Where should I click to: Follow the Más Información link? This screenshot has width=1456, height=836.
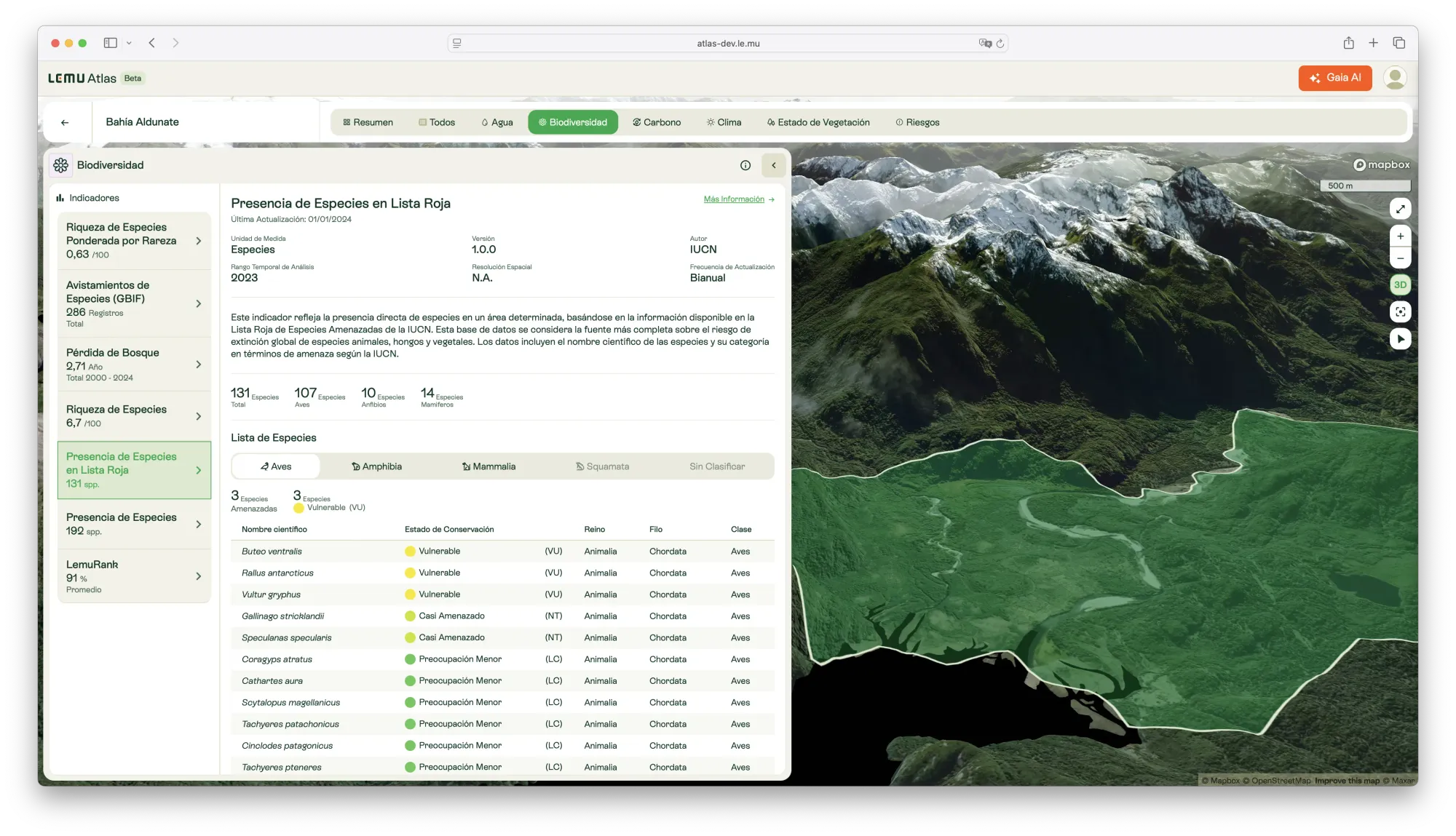pyautogui.click(x=738, y=199)
